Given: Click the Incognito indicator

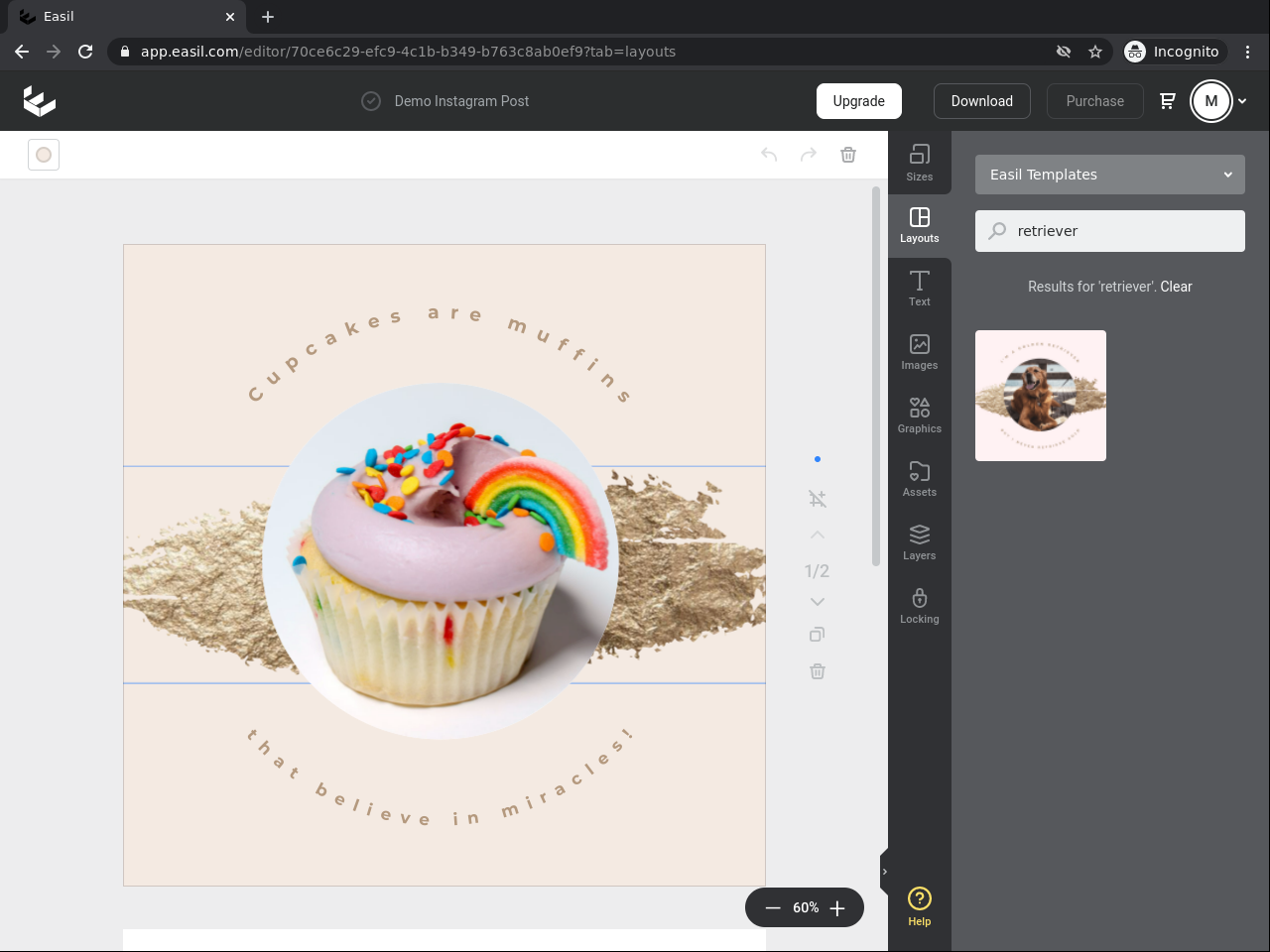Looking at the screenshot, I should [1173, 52].
